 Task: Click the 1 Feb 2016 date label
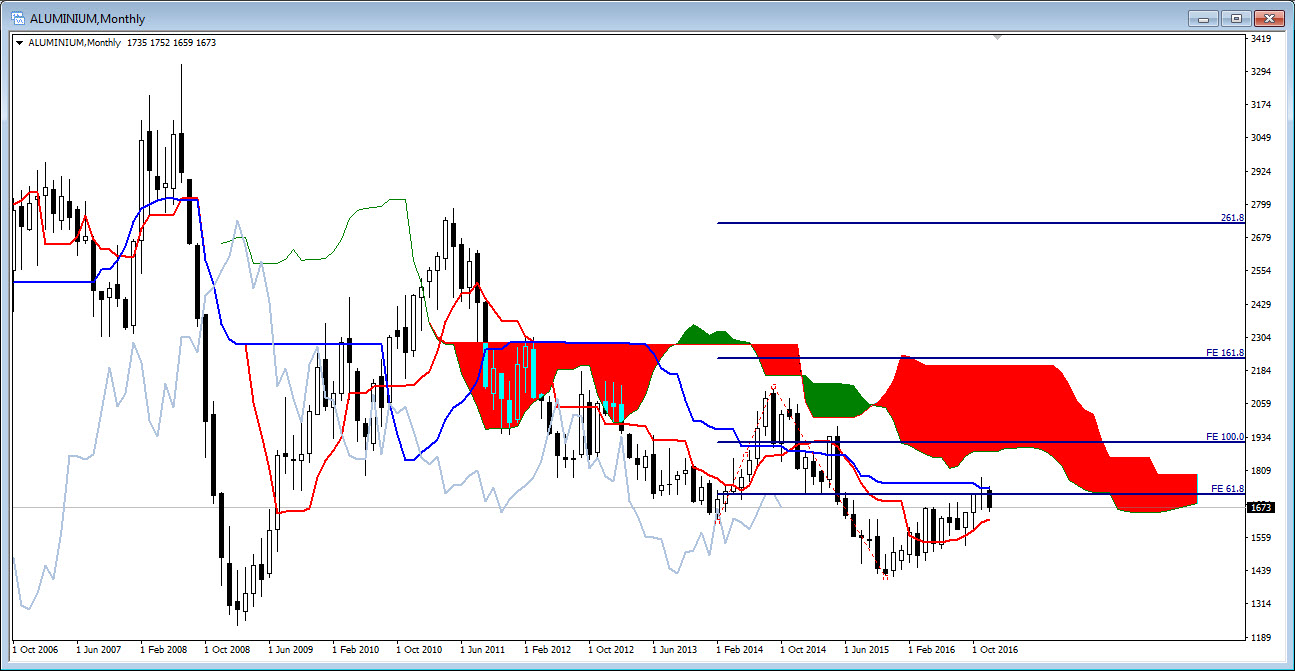point(932,650)
